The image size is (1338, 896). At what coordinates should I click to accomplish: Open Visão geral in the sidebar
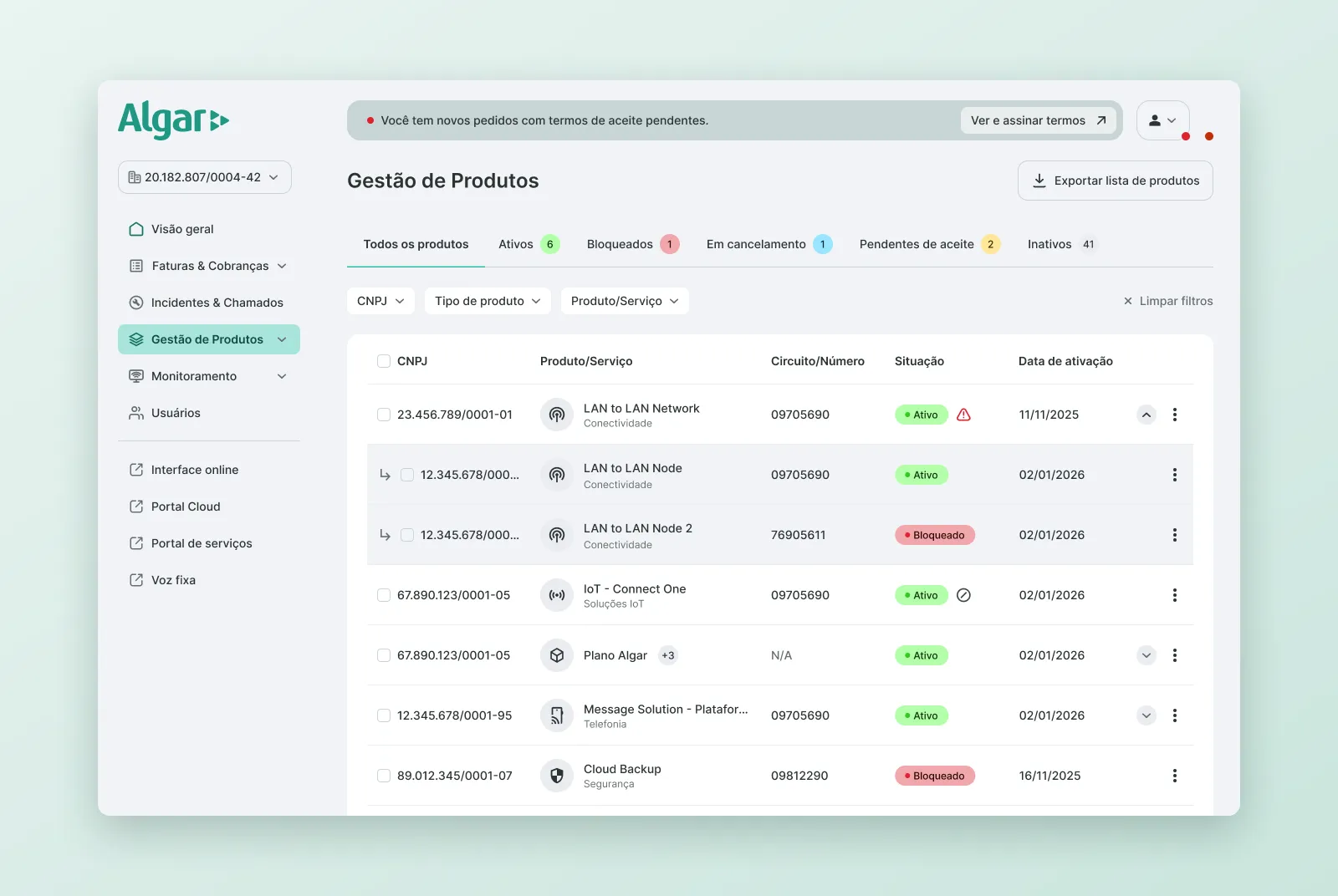208,229
